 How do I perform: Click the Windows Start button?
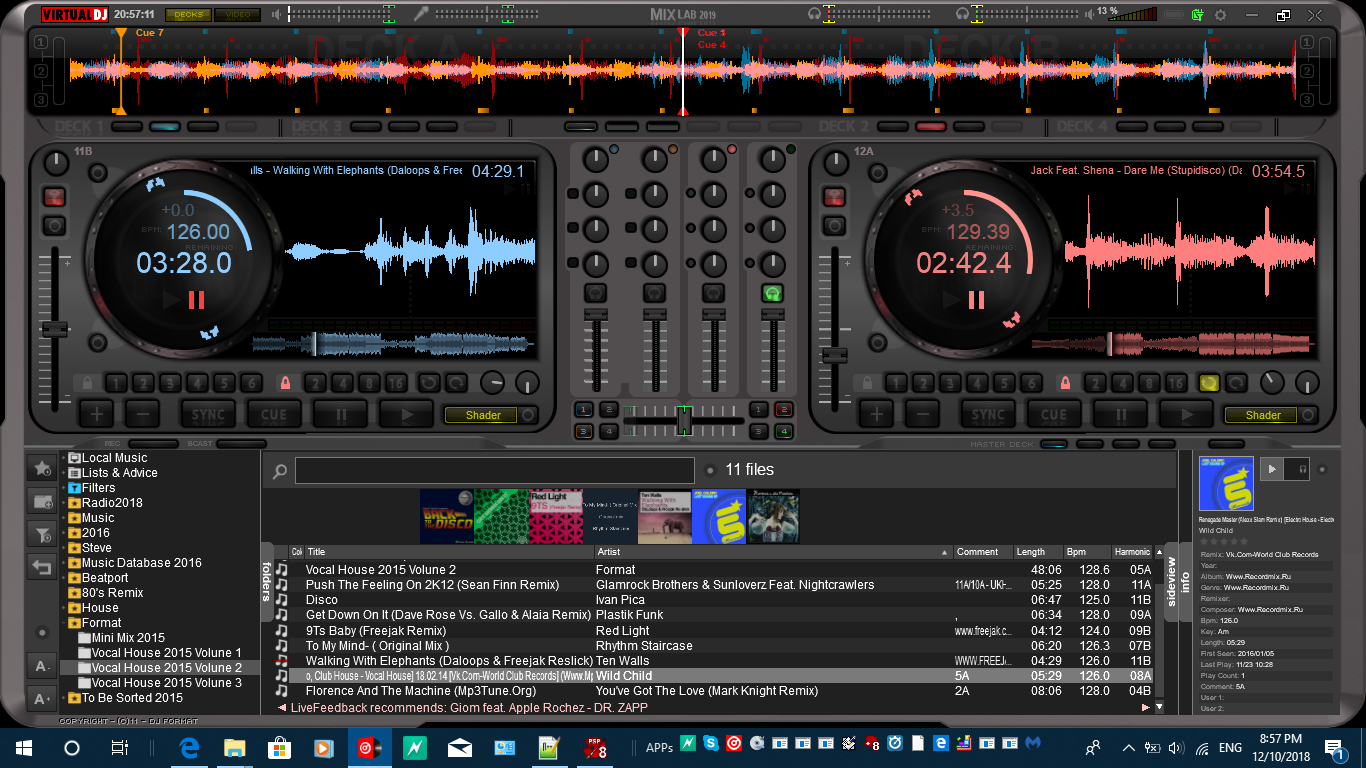24,748
